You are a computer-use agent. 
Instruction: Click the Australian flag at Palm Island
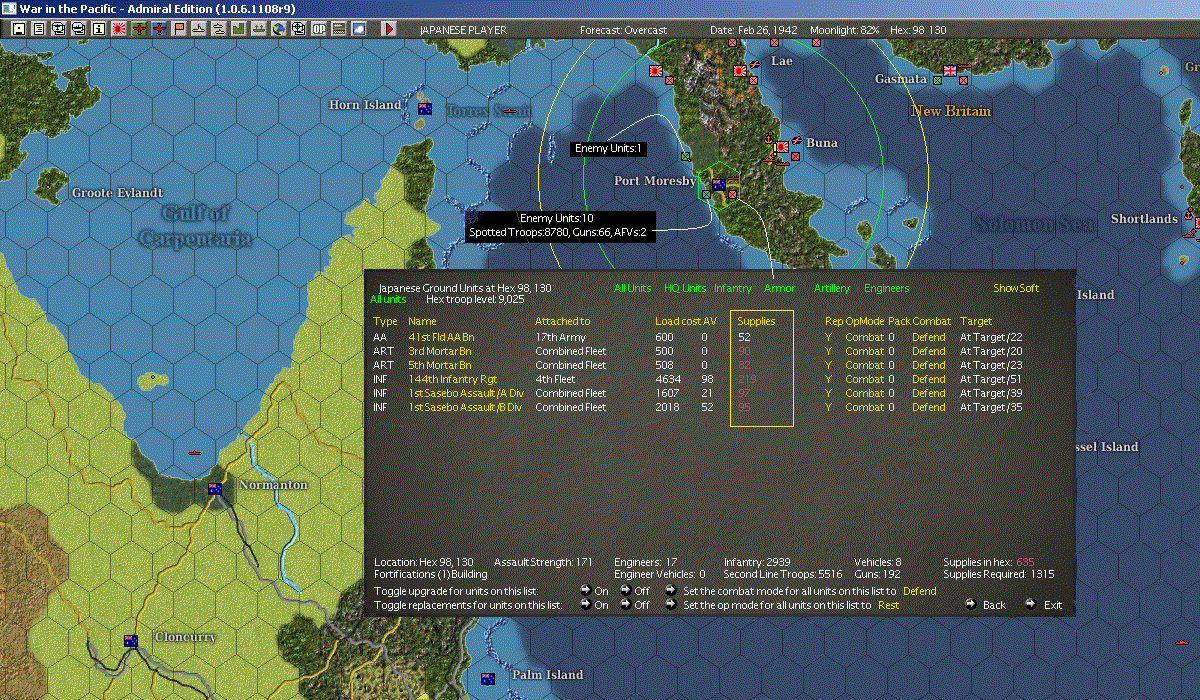pyautogui.click(x=488, y=679)
